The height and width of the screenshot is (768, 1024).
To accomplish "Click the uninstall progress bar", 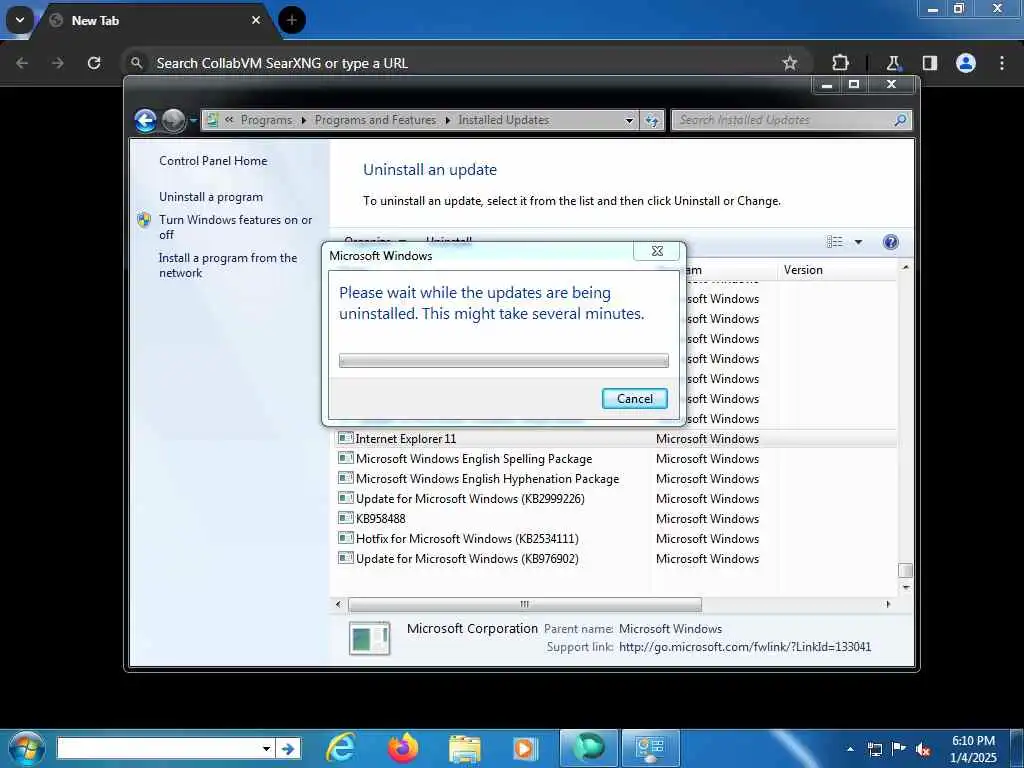I will [x=504, y=360].
